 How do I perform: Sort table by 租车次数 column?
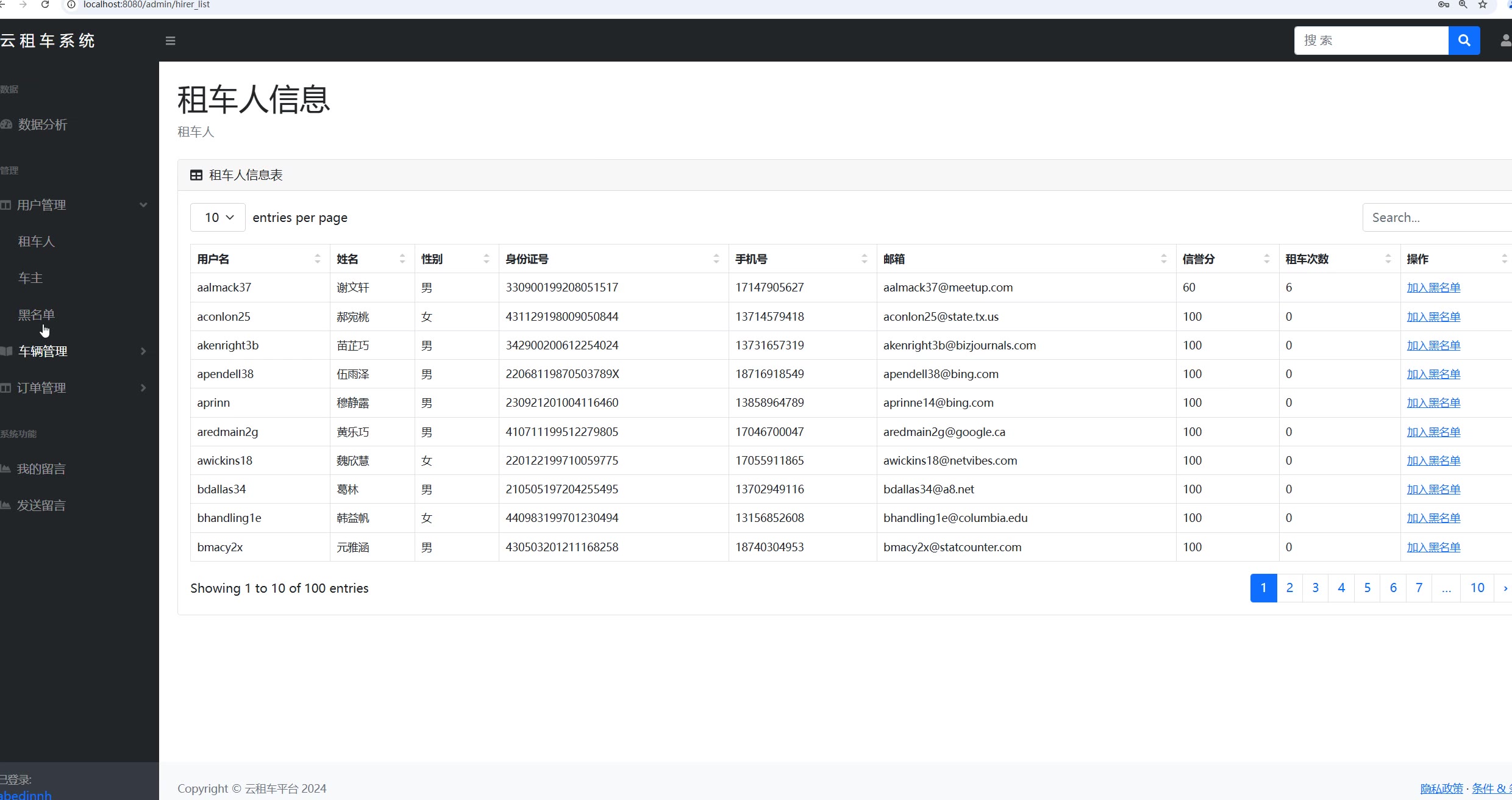tap(1339, 259)
